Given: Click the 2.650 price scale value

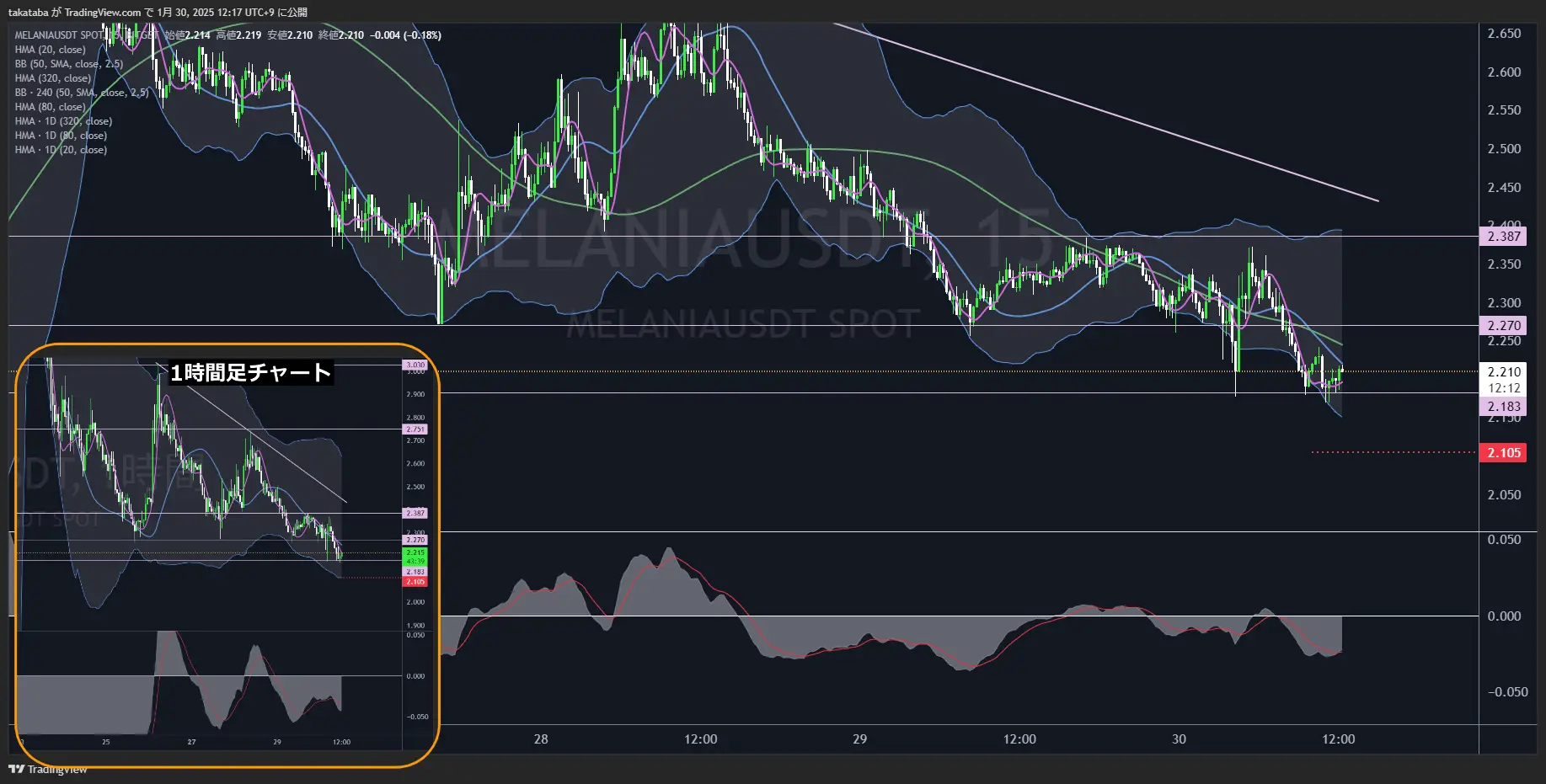Looking at the screenshot, I should click(1504, 34).
